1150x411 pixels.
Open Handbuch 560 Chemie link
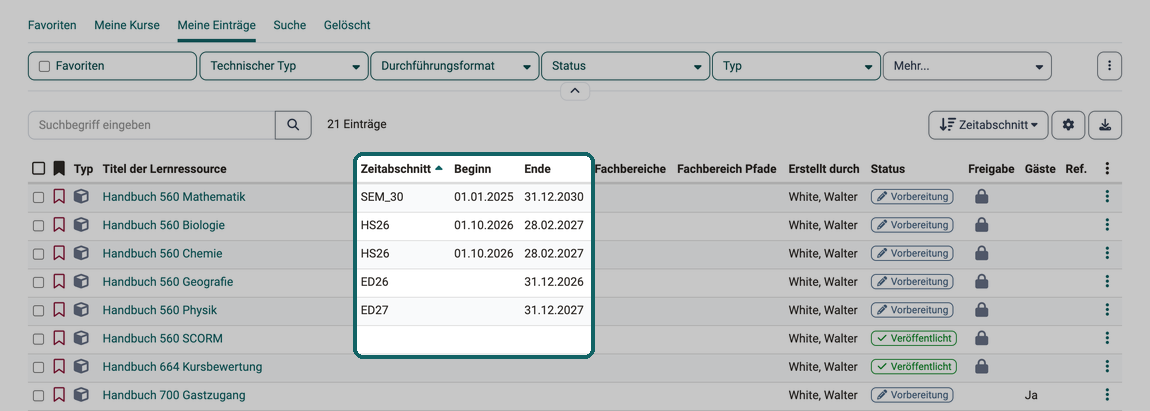tap(162, 253)
